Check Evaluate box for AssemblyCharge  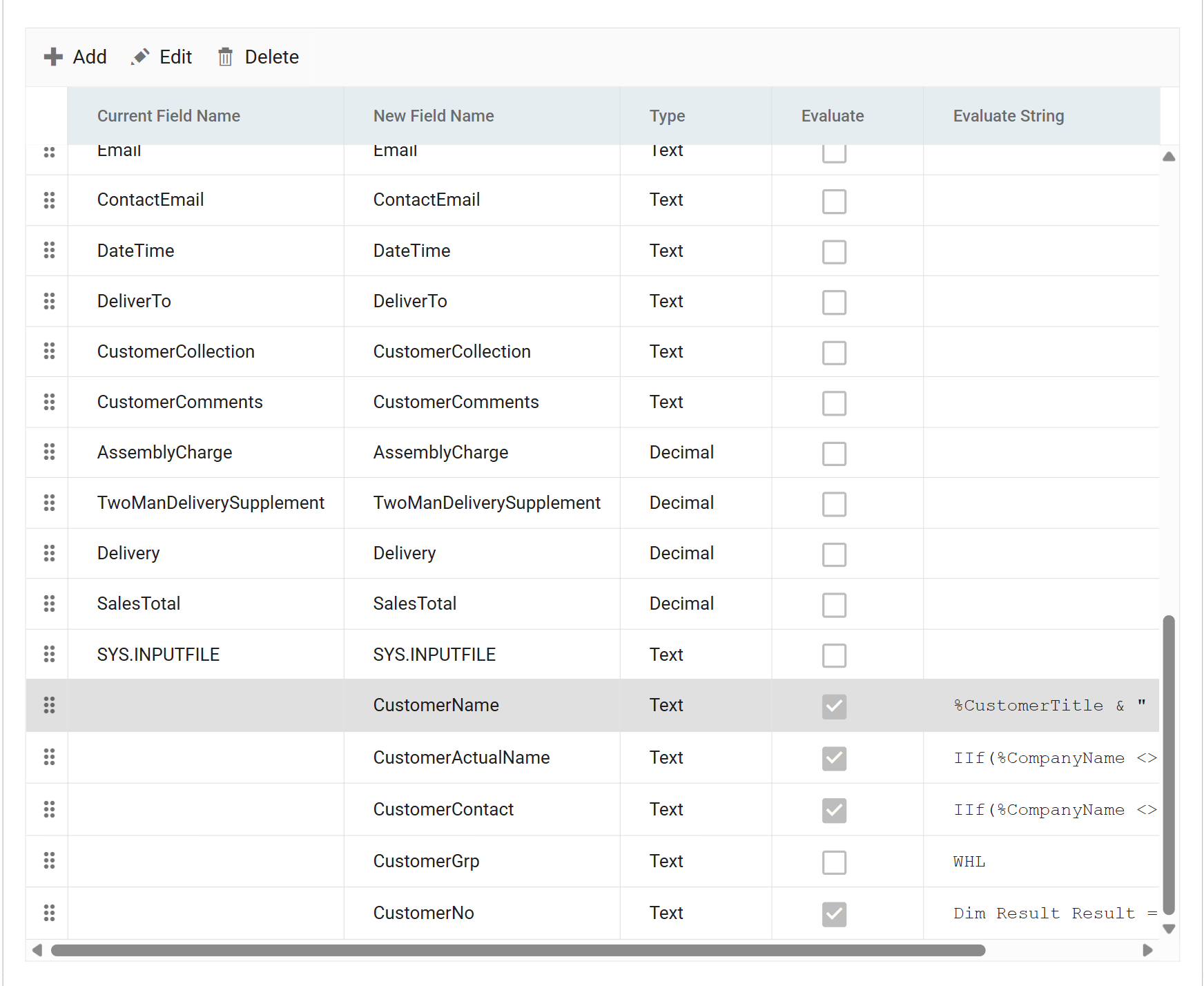834,454
